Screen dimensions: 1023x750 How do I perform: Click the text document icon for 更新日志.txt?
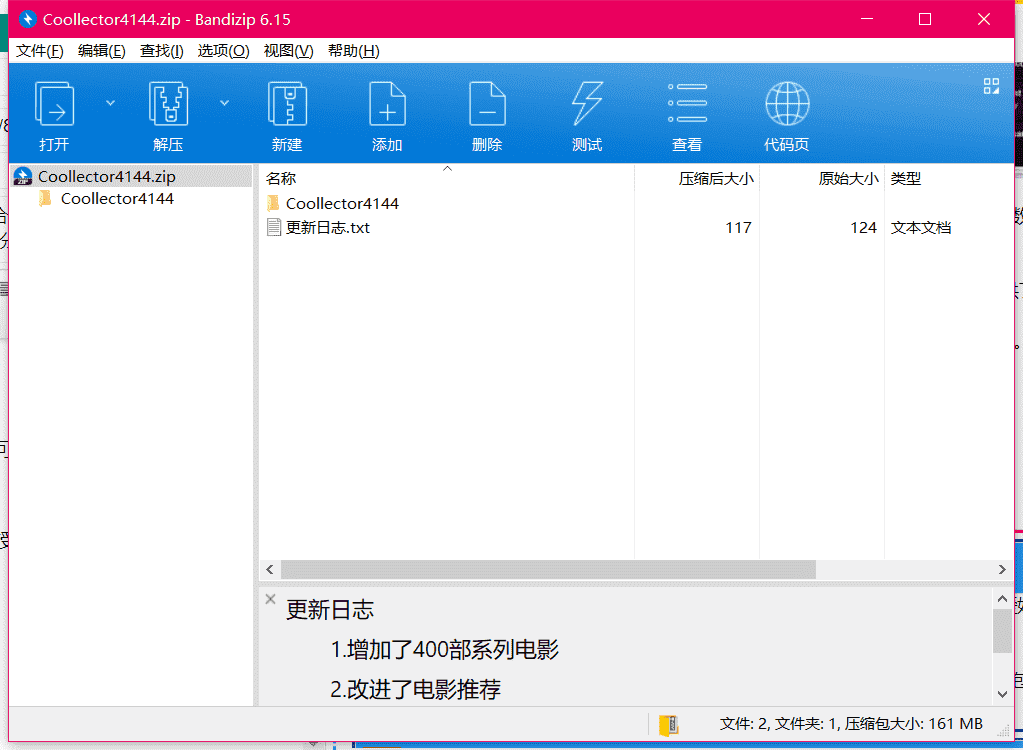274,228
